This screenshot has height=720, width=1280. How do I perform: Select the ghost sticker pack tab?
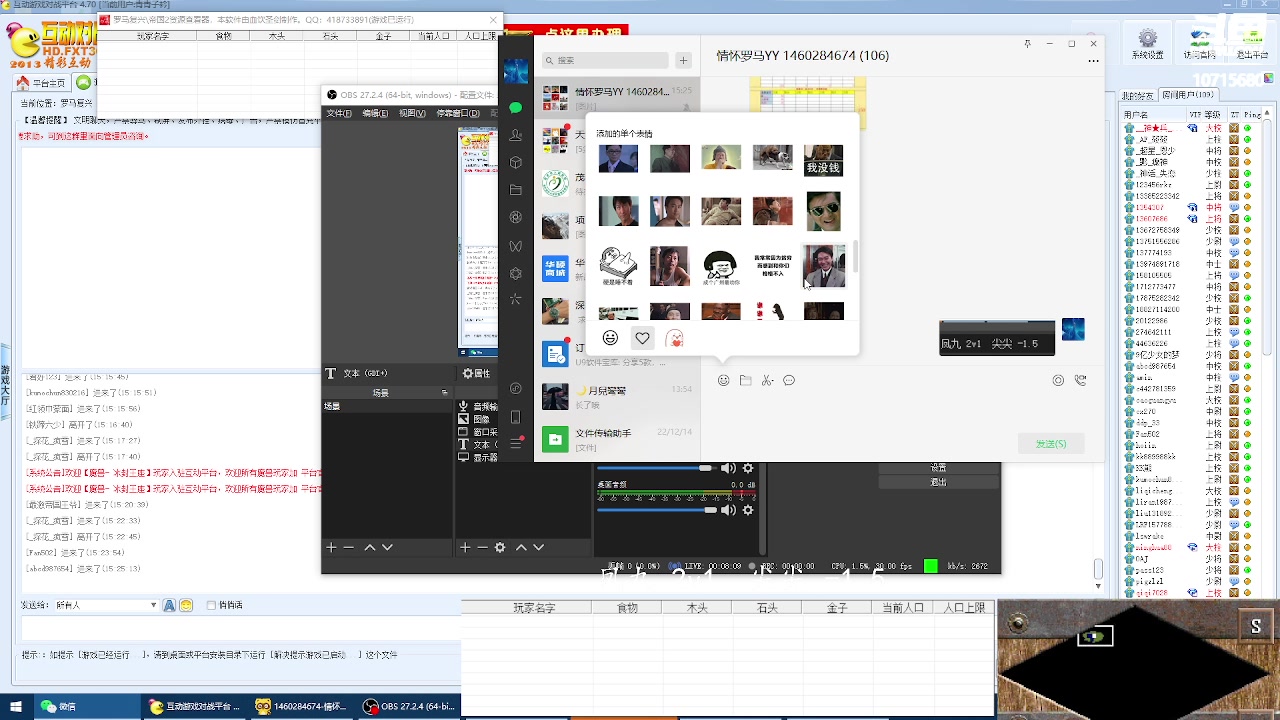[x=675, y=338]
